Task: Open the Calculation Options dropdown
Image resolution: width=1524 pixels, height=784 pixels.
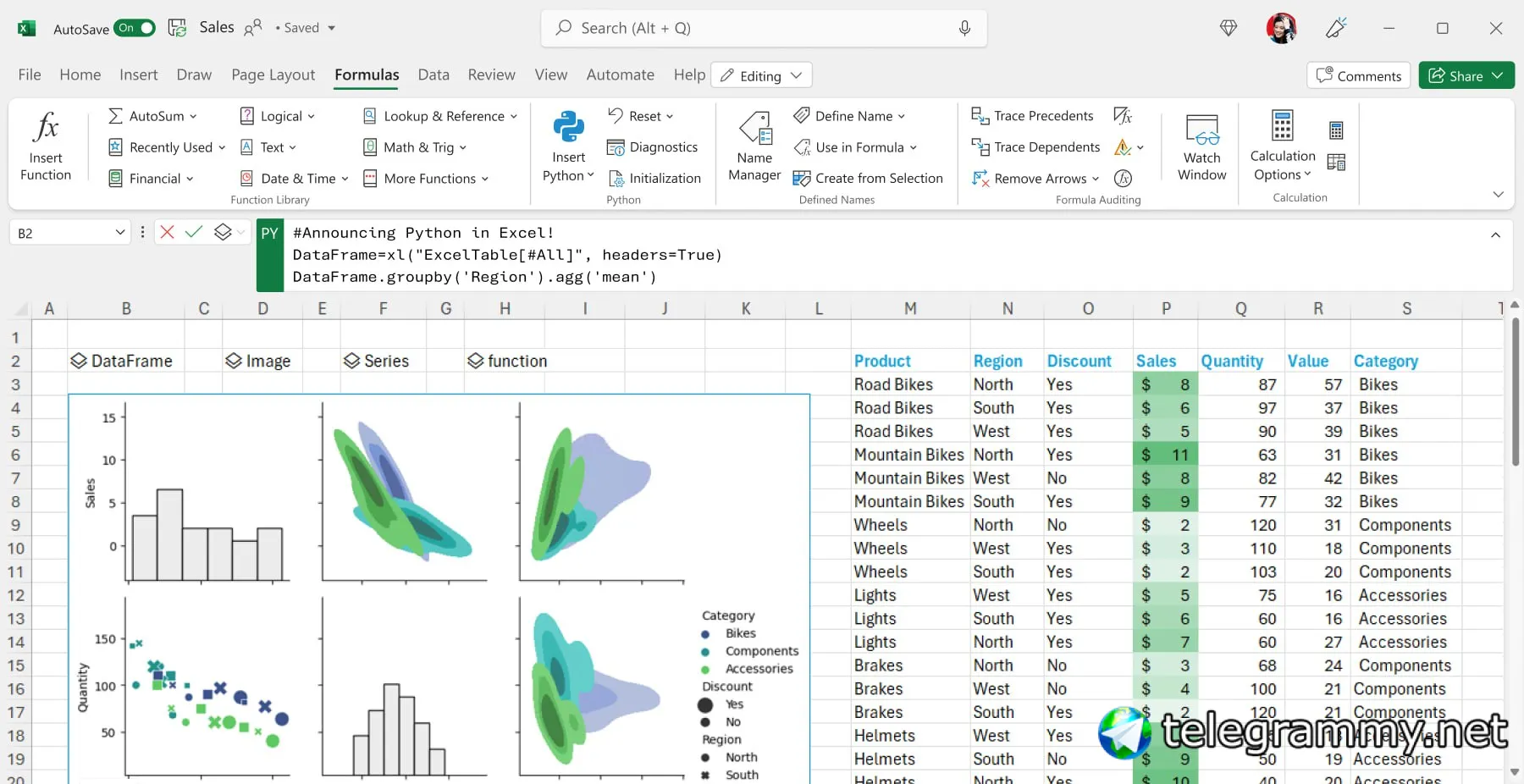Action: pos(1283,146)
